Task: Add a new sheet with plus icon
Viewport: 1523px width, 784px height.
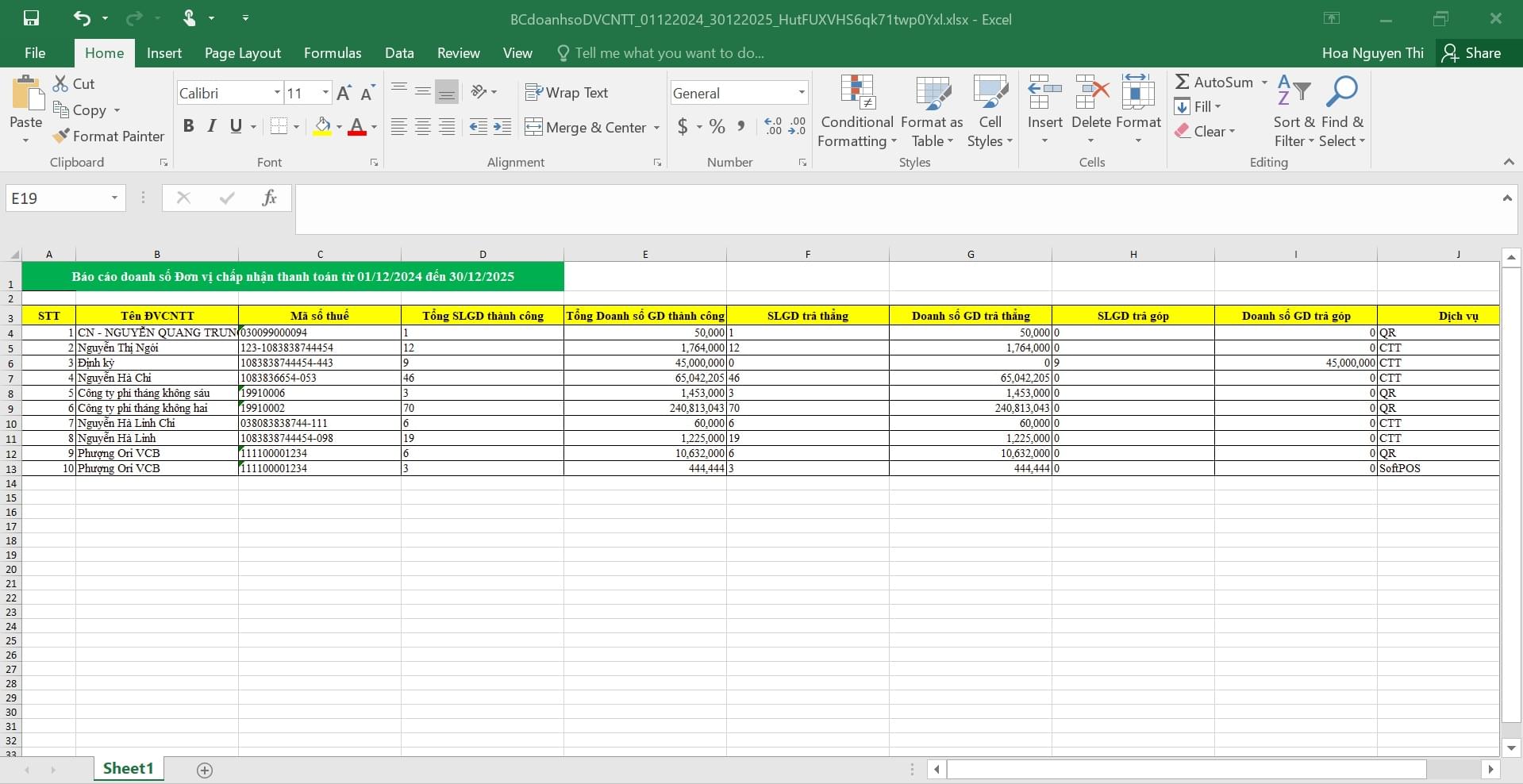Action: click(205, 771)
